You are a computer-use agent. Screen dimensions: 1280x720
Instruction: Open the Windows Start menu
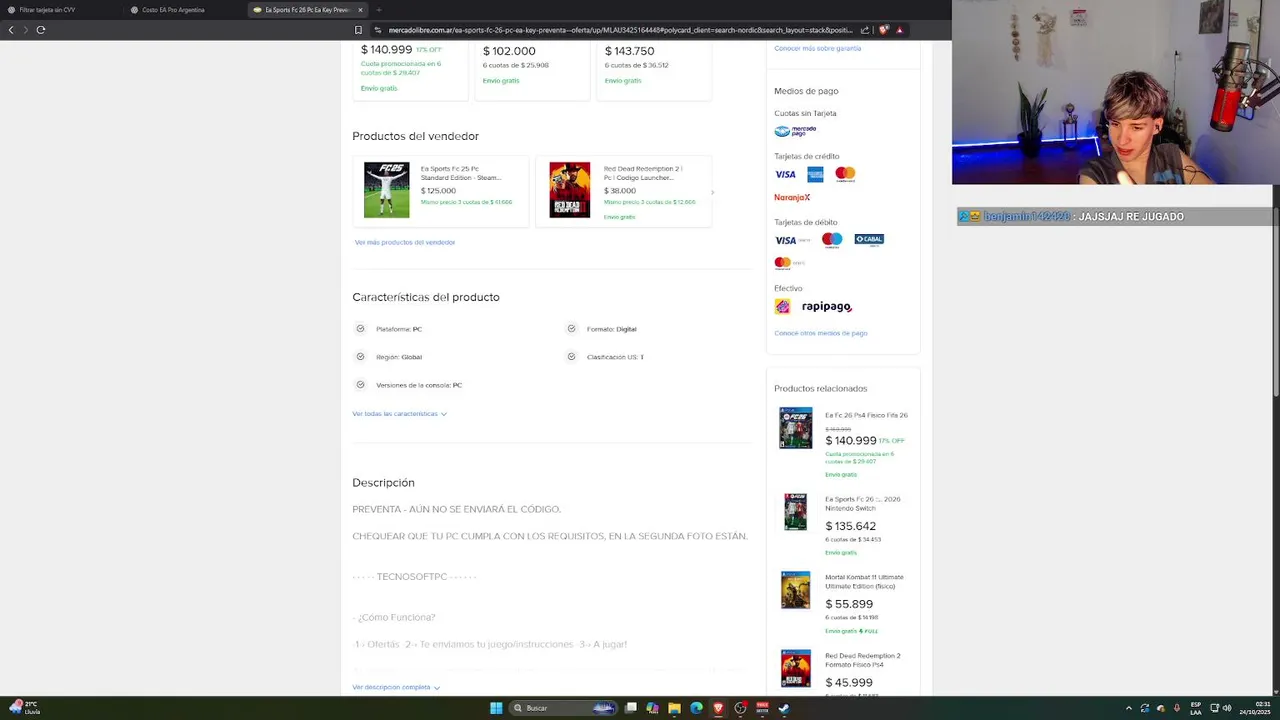click(x=496, y=708)
